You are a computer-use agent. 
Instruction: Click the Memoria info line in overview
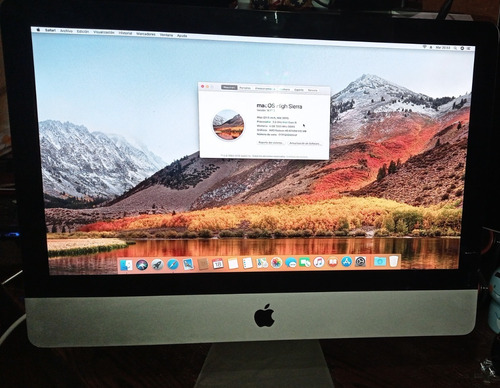(276, 126)
